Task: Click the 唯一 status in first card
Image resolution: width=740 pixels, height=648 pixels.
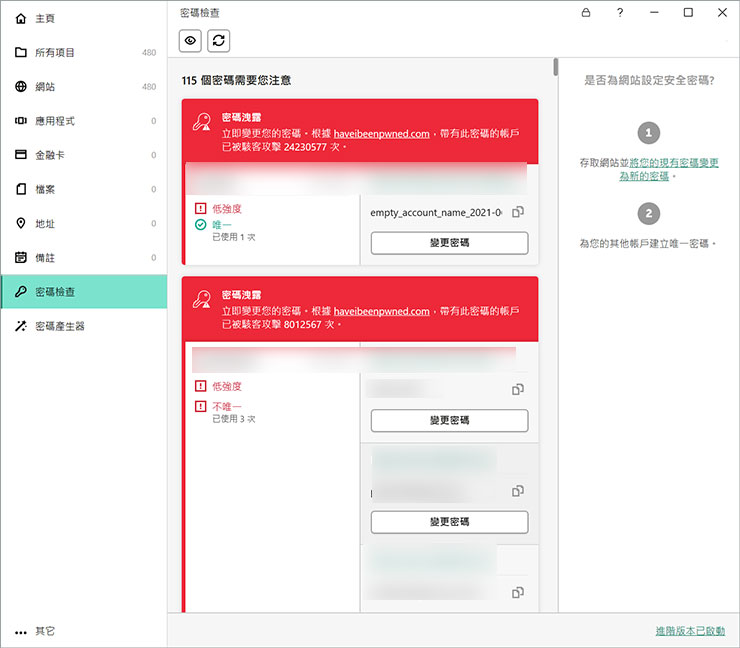Action: point(221,225)
